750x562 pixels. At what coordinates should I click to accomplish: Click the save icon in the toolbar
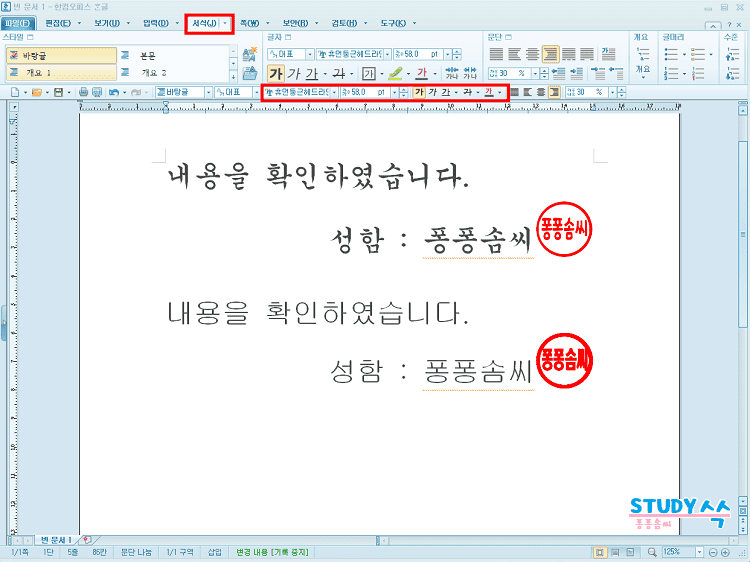tap(58, 92)
